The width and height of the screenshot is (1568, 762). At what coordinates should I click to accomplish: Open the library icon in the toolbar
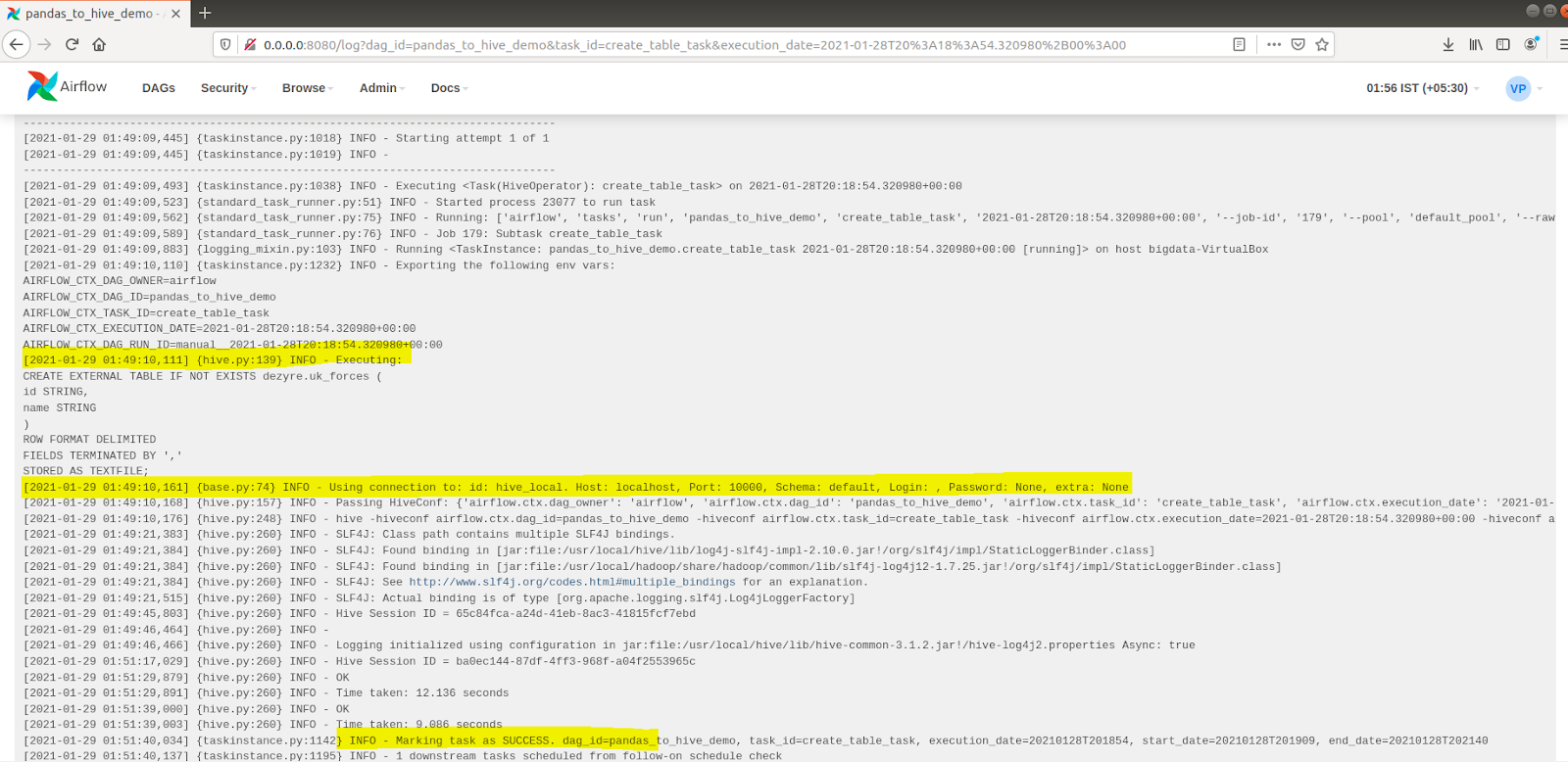click(x=1475, y=44)
